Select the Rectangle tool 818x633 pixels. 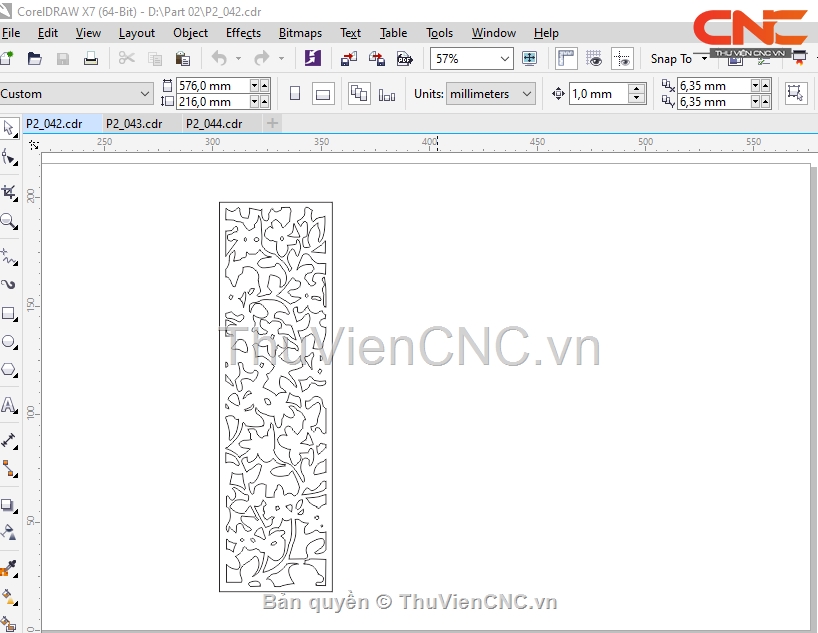9,314
